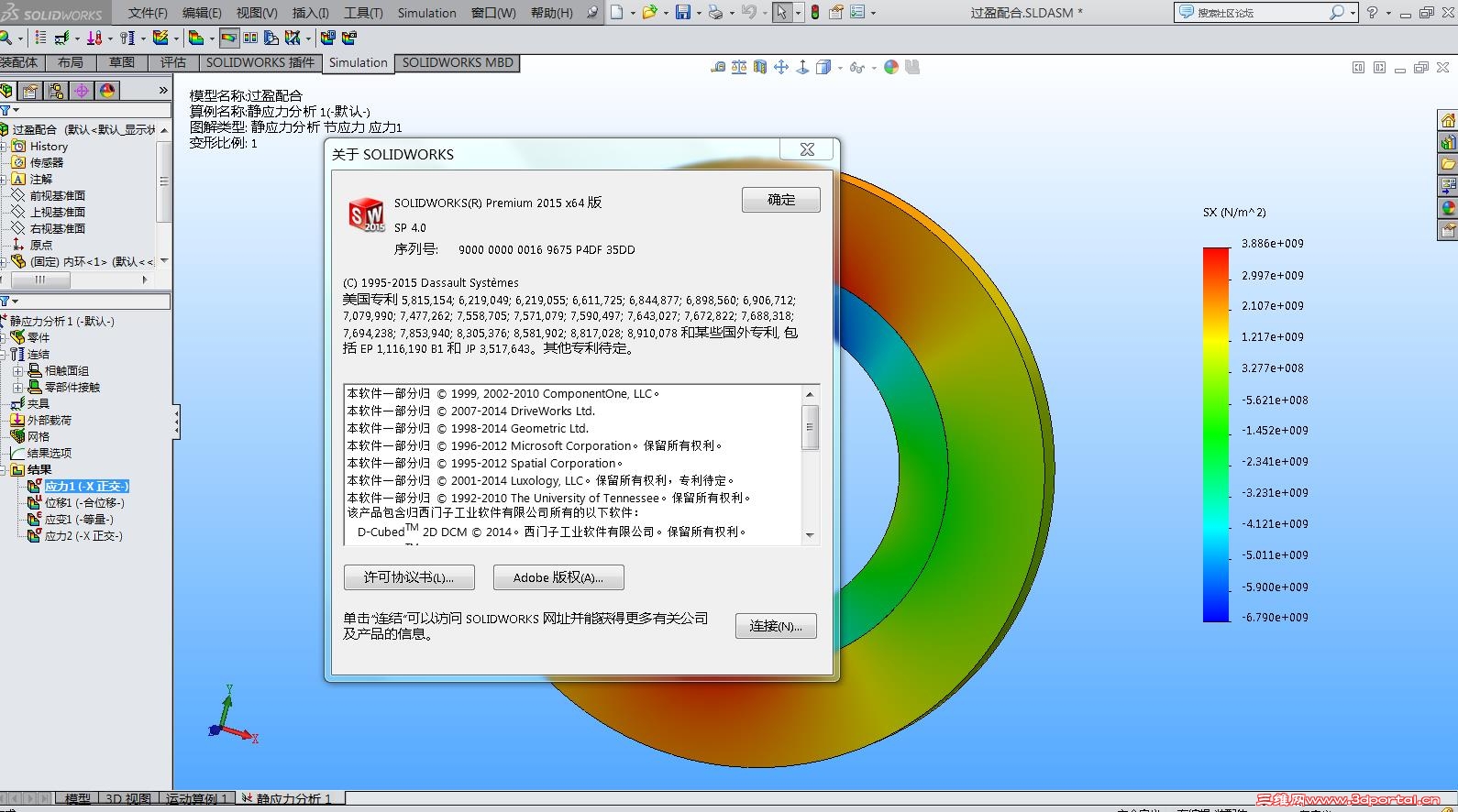1458x812 pixels.
Task: Select the 外部载荷 tree item
Action: pyautogui.click(x=49, y=420)
